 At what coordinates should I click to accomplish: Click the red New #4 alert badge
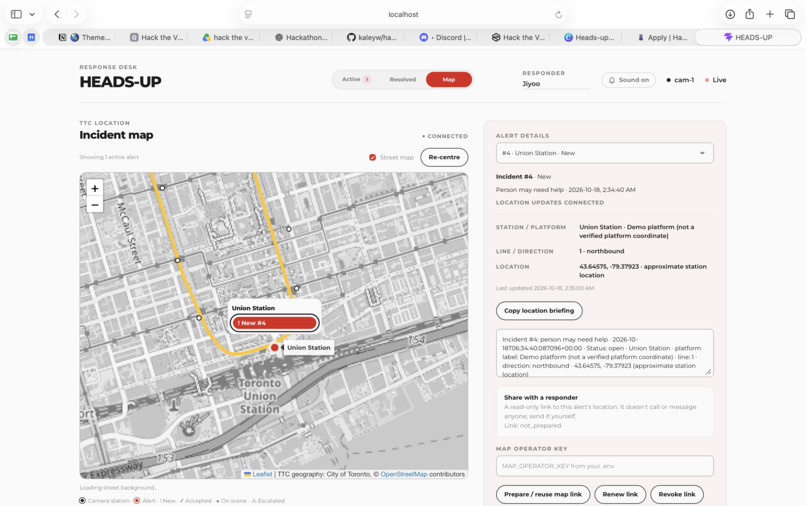click(x=274, y=323)
